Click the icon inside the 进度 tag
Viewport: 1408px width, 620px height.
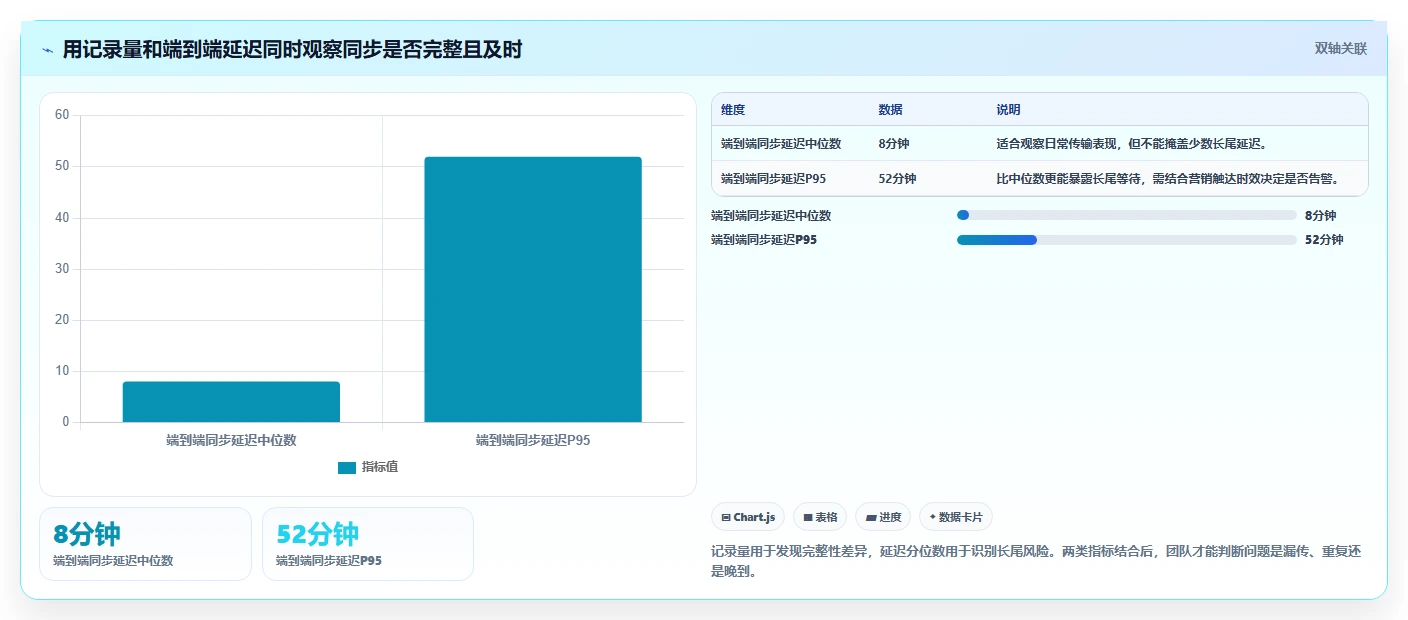[x=870, y=517]
